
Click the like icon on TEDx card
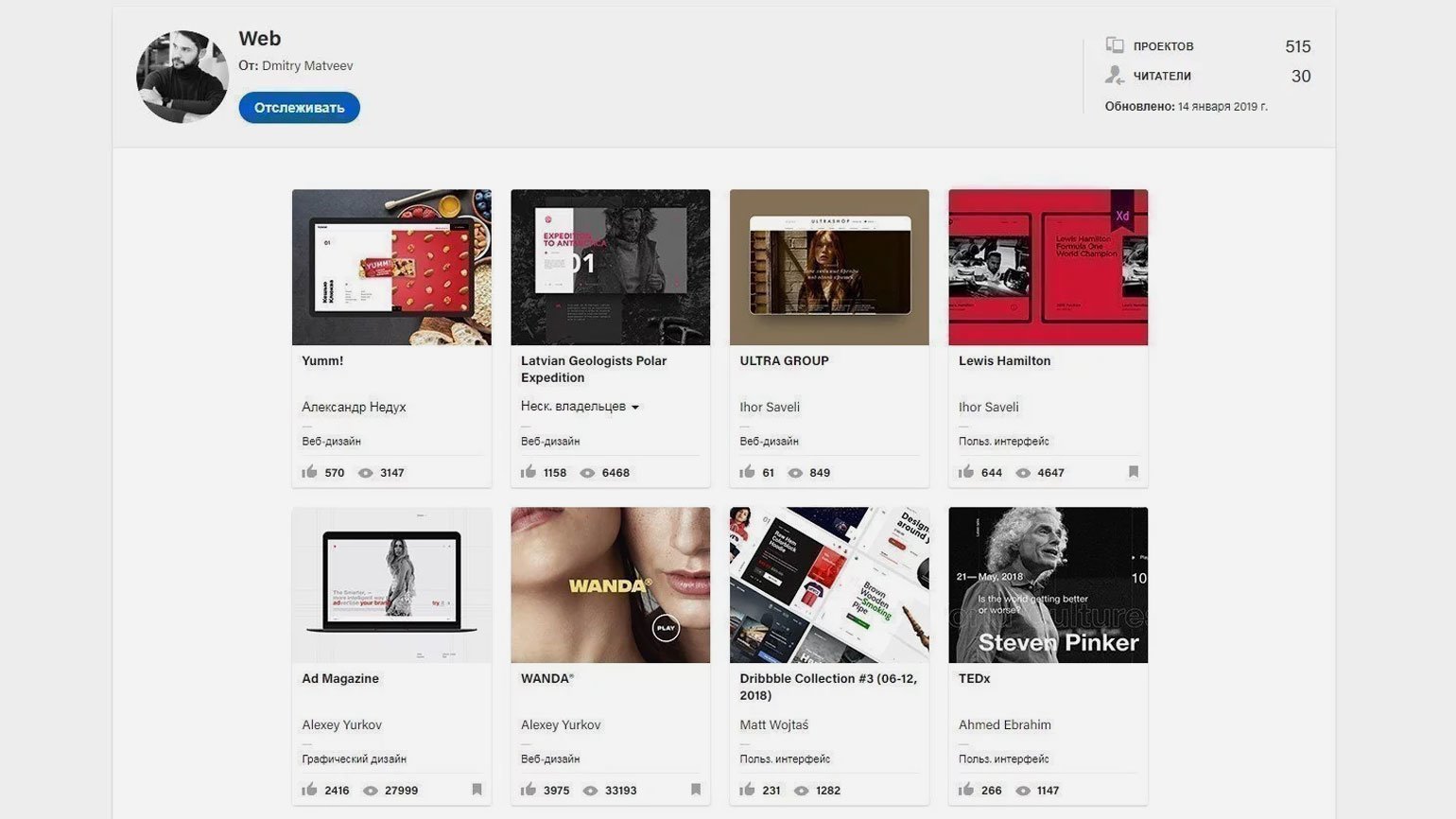coord(965,789)
